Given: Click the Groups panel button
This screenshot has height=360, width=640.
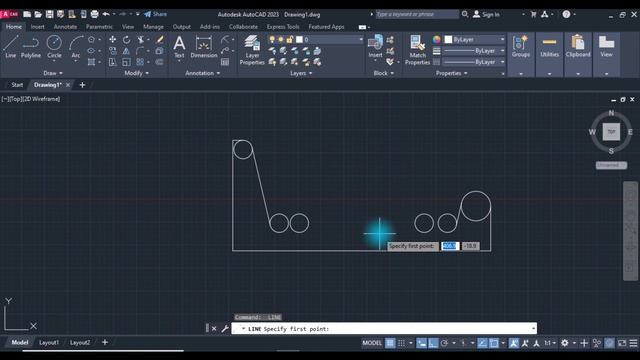Looking at the screenshot, I should tap(521, 46).
